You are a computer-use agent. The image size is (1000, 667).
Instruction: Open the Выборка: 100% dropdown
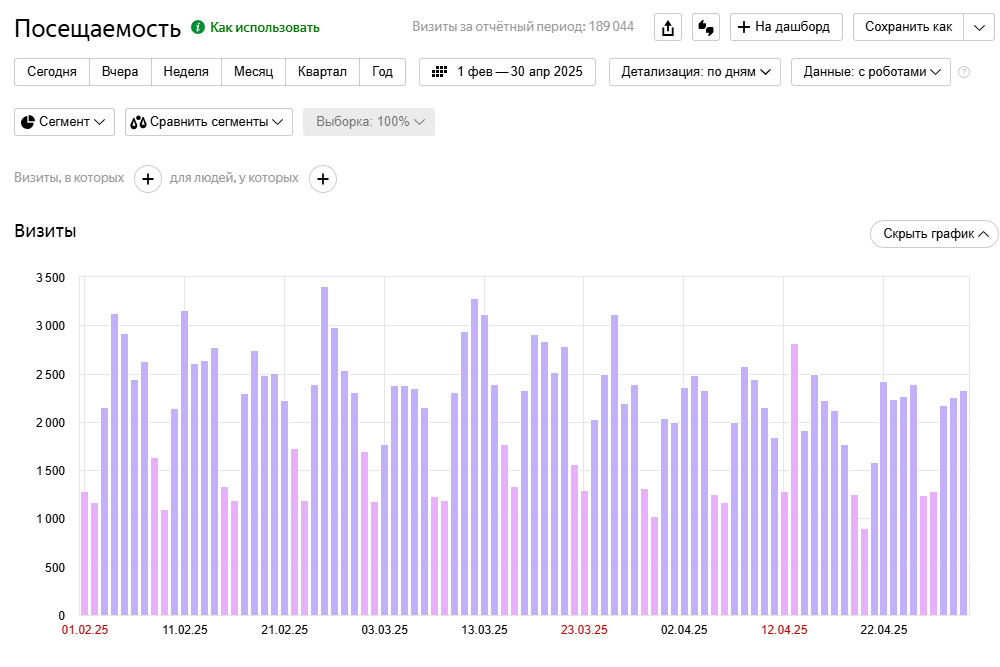tap(369, 122)
